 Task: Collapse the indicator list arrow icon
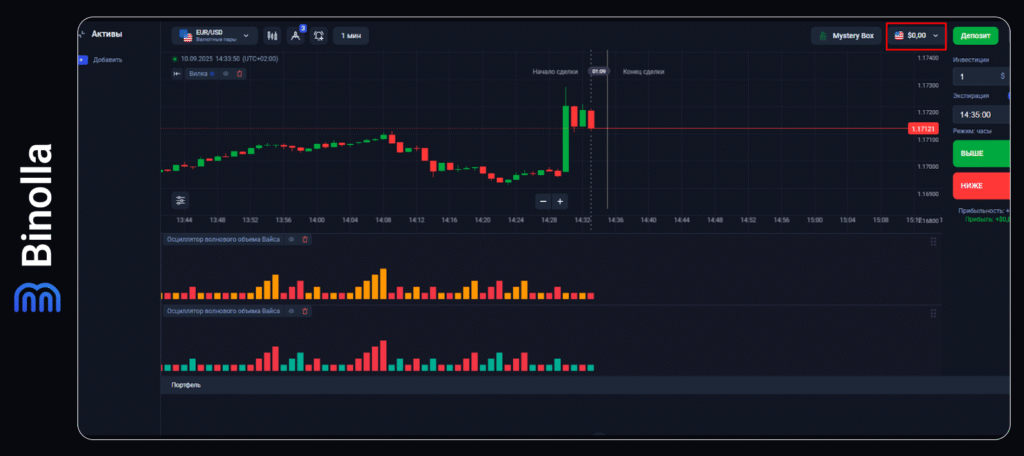[x=177, y=73]
